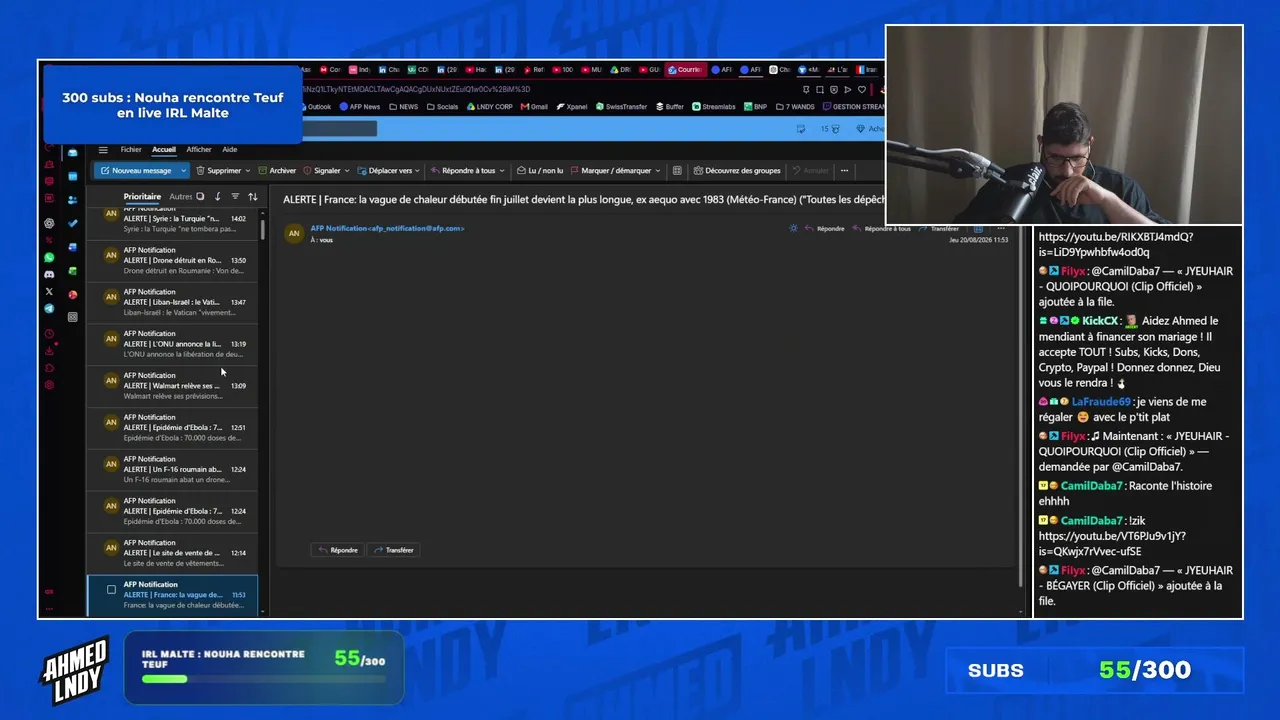The height and width of the screenshot is (720, 1280).
Task: Open the Drone détruit en Roumanie email
Action: (x=172, y=260)
